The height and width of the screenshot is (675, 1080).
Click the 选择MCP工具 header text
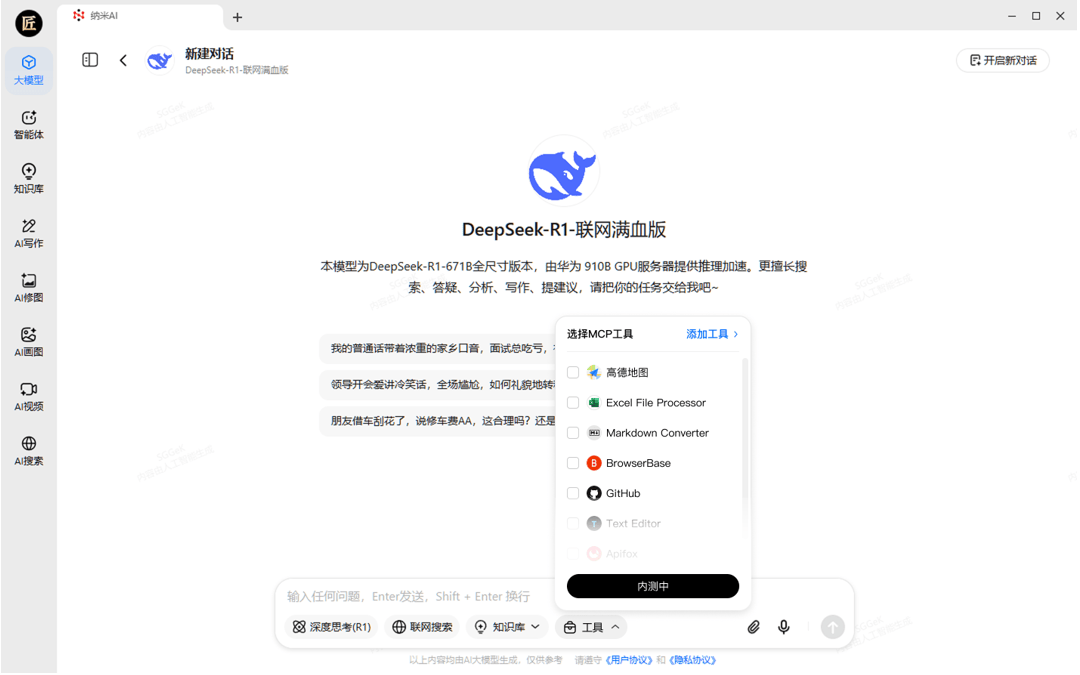pyautogui.click(x=600, y=334)
